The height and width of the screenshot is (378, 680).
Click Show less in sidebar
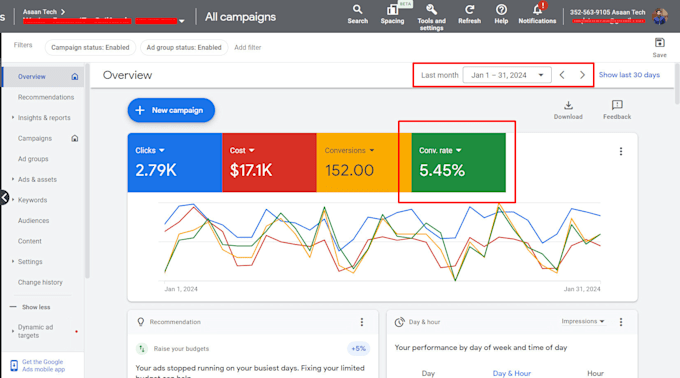click(36, 307)
